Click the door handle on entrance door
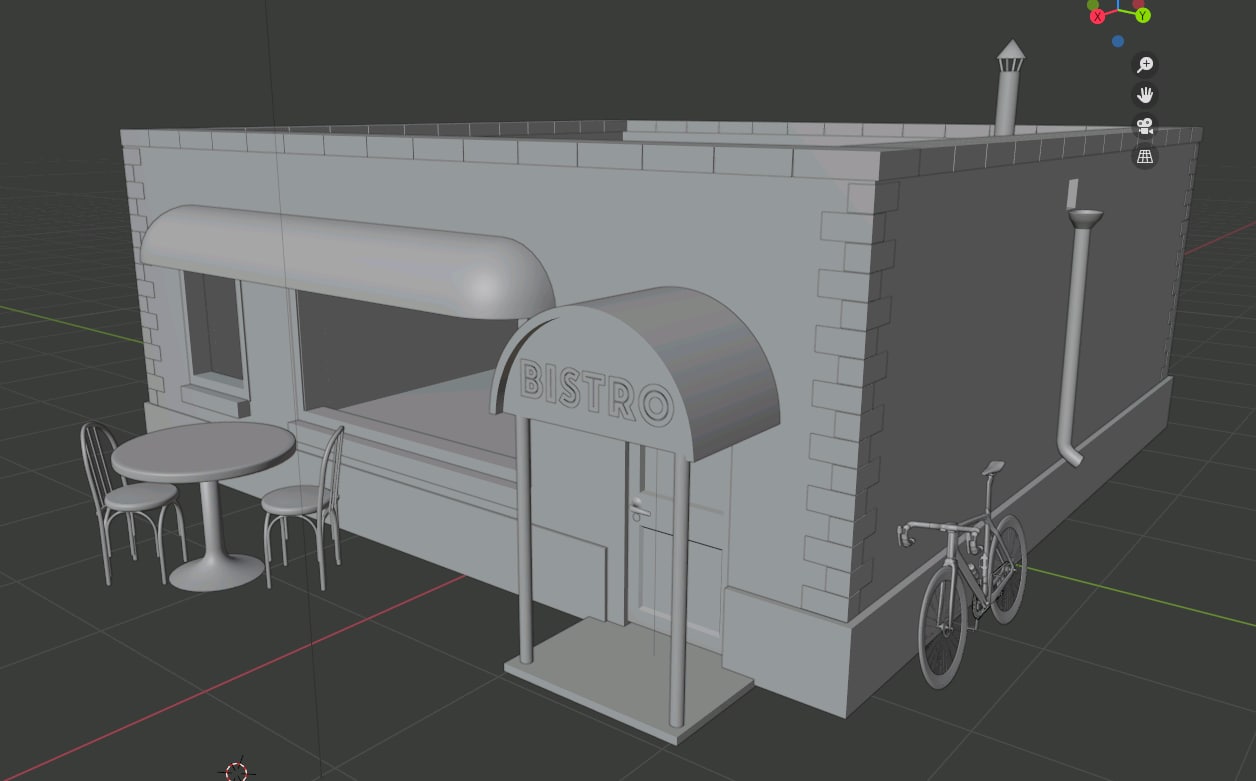The image size is (1256, 781). point(639,511)
